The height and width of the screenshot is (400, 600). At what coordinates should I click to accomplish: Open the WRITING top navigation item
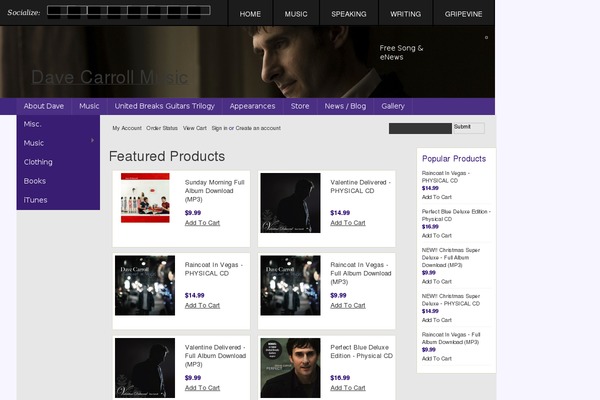click(x=405, y=14)
